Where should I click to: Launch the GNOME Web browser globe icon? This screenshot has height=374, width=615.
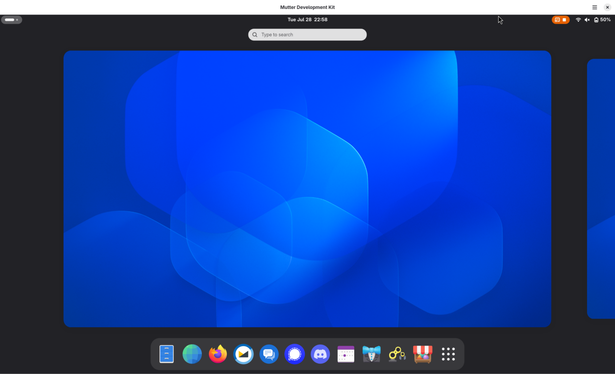pyautogui.click(x=192, y=354)
